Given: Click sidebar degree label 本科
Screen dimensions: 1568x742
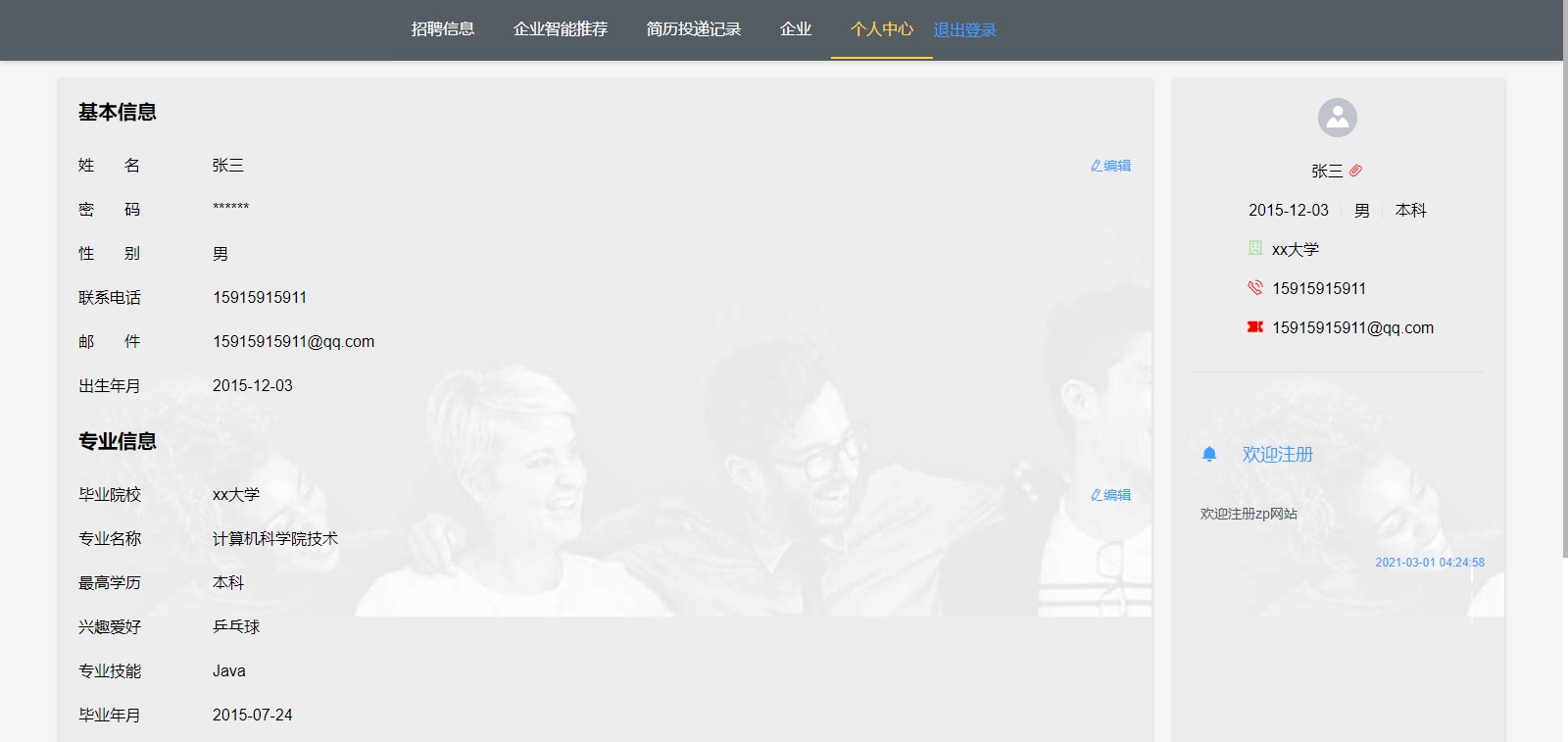Looking at the screenshot, I should click(x=1411, y=211).
